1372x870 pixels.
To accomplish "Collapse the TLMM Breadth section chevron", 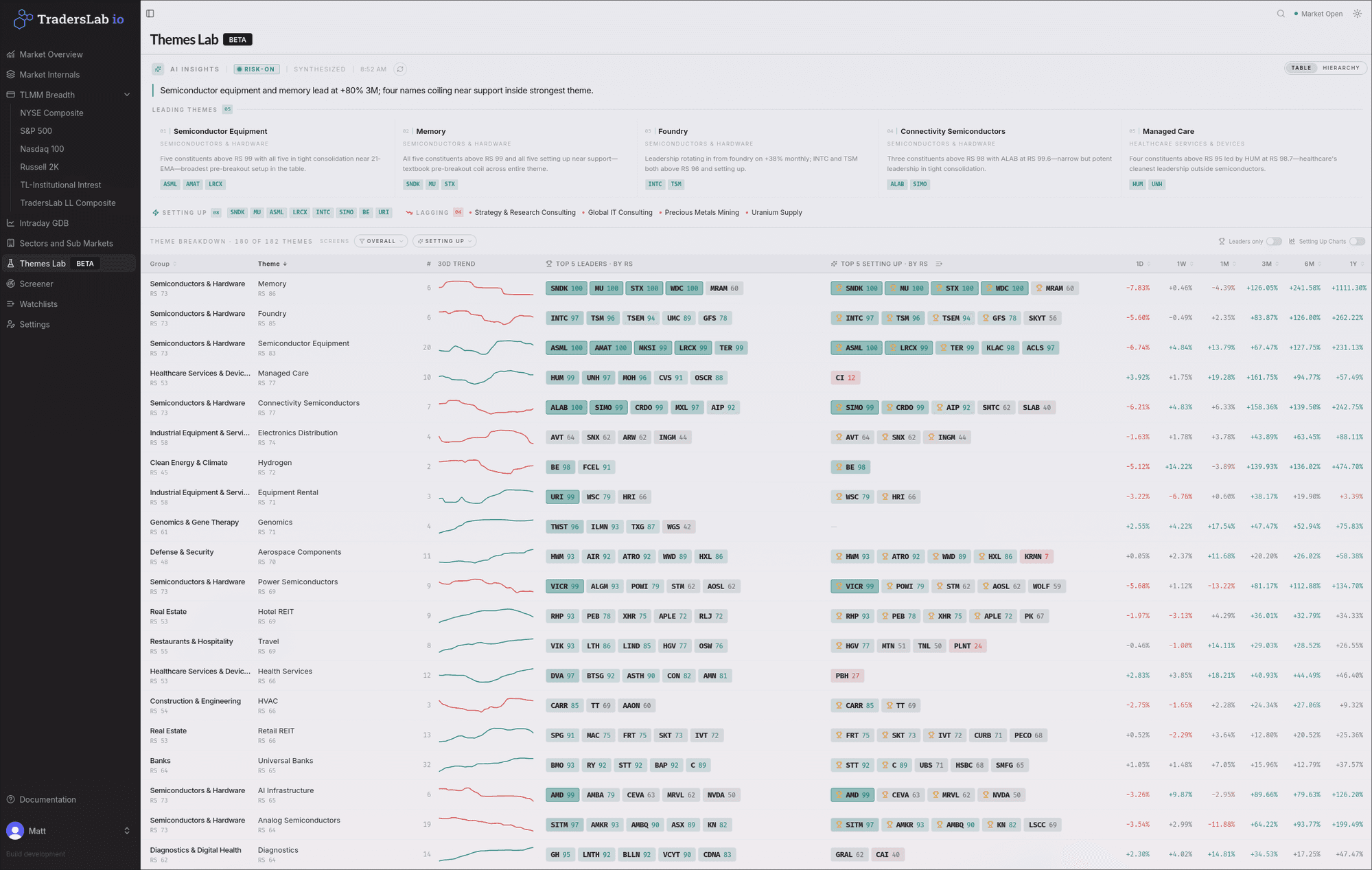I will tap(127, 95).
